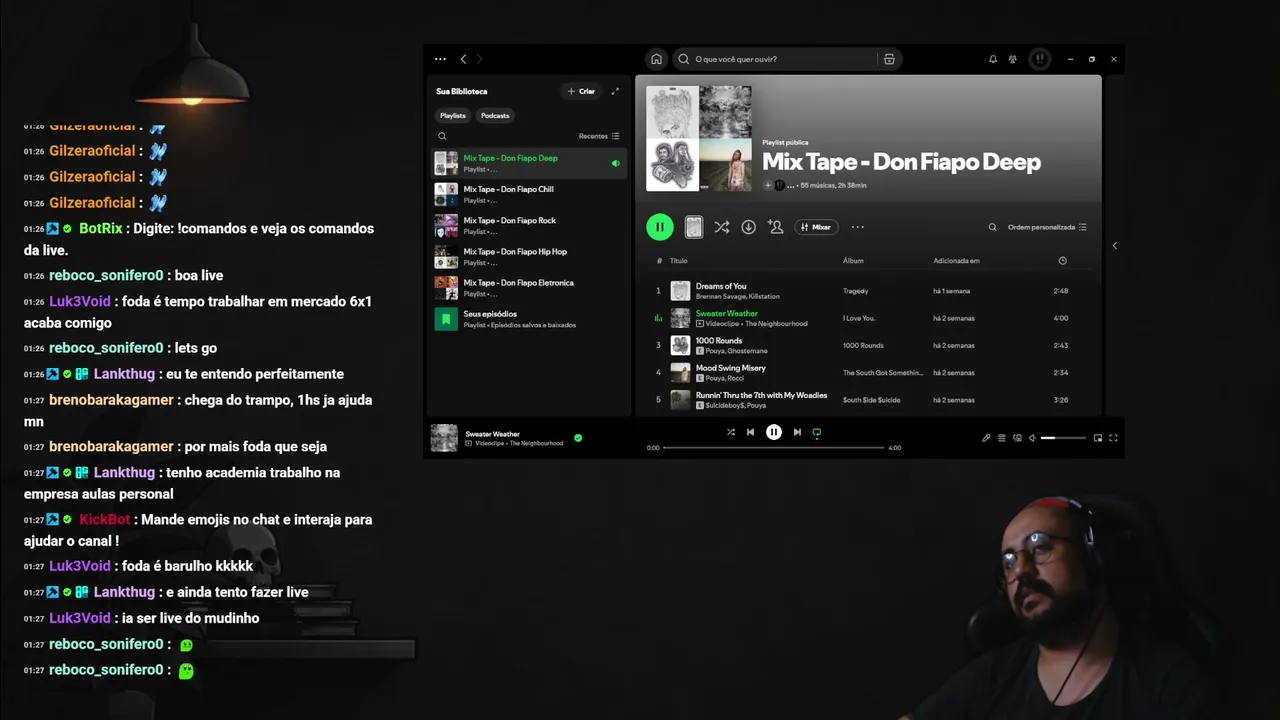Open the friend activity icon
The image size is (1280, 720).
(1013, 59)
